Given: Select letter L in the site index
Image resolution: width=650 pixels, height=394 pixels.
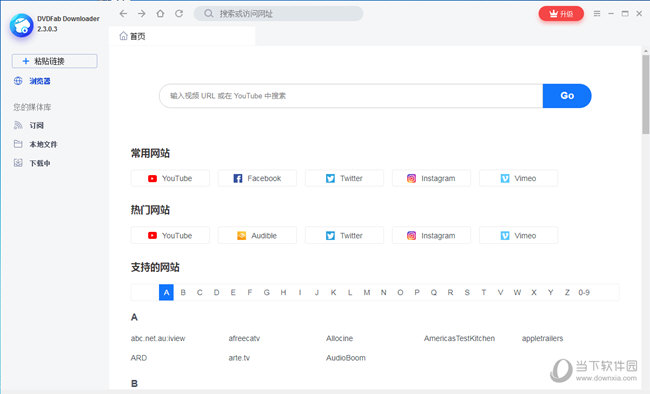Looking at the screenshot, I should click(350, 292).
